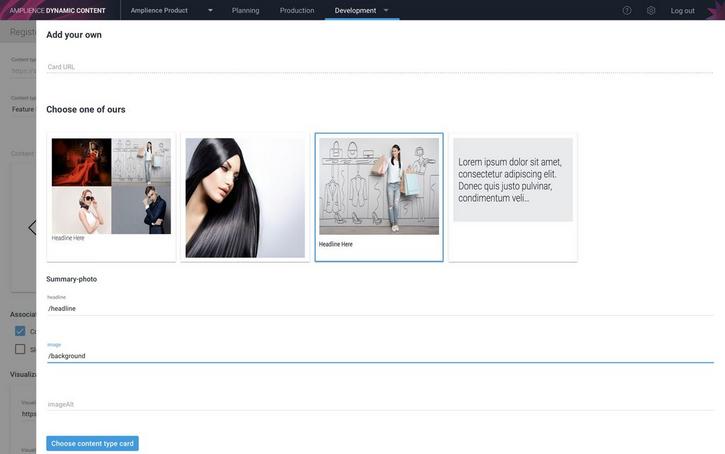725x454 pixels.
Task: Click the imageAlt input field
Action: tap(380, 404)
